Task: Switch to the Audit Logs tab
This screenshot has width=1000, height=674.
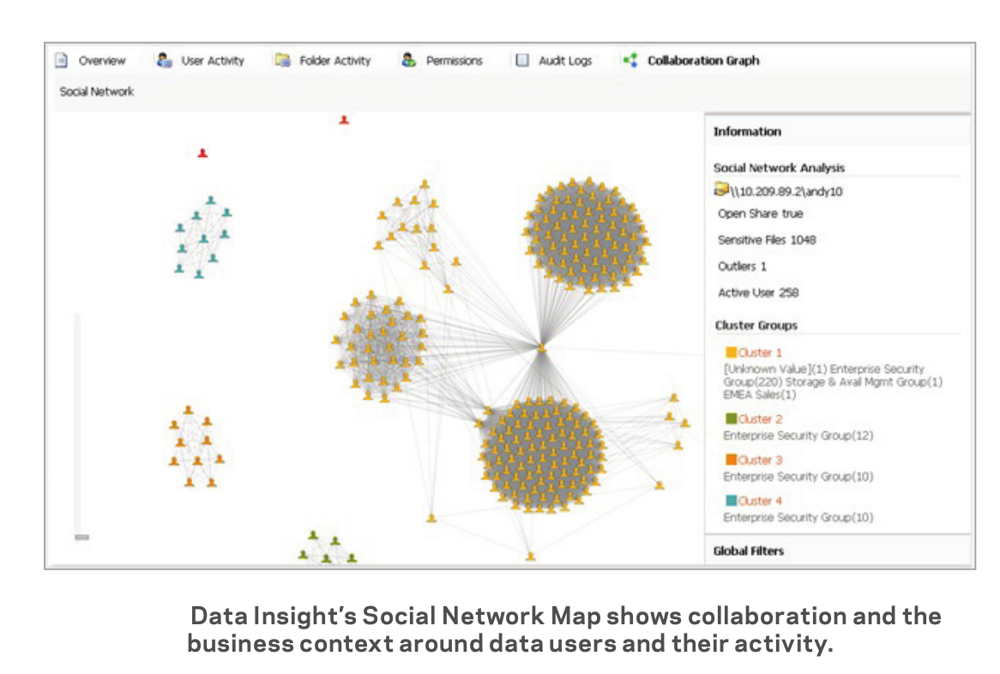Action: (x=565, y=61)
